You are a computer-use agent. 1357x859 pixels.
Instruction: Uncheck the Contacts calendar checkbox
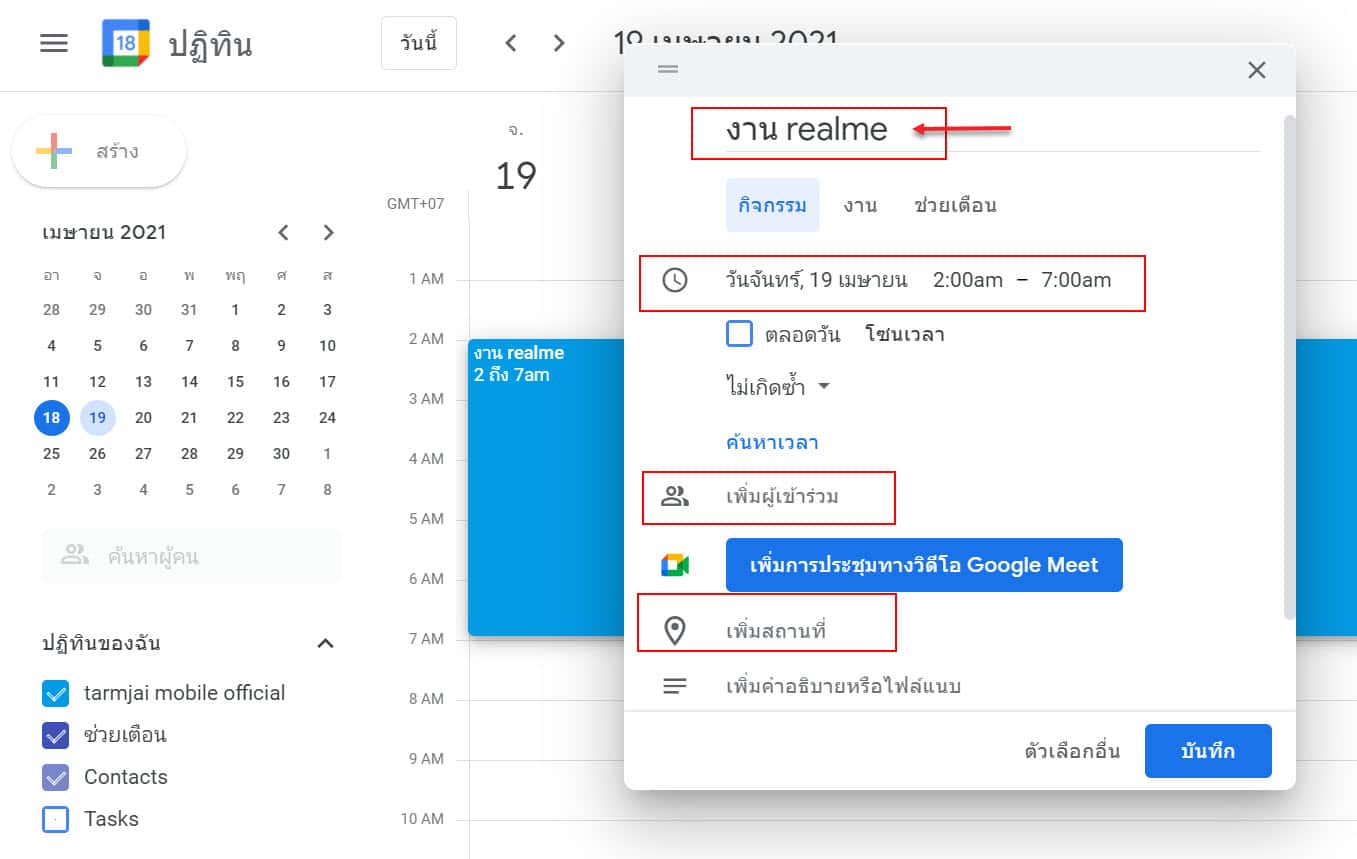click(55, 777)
